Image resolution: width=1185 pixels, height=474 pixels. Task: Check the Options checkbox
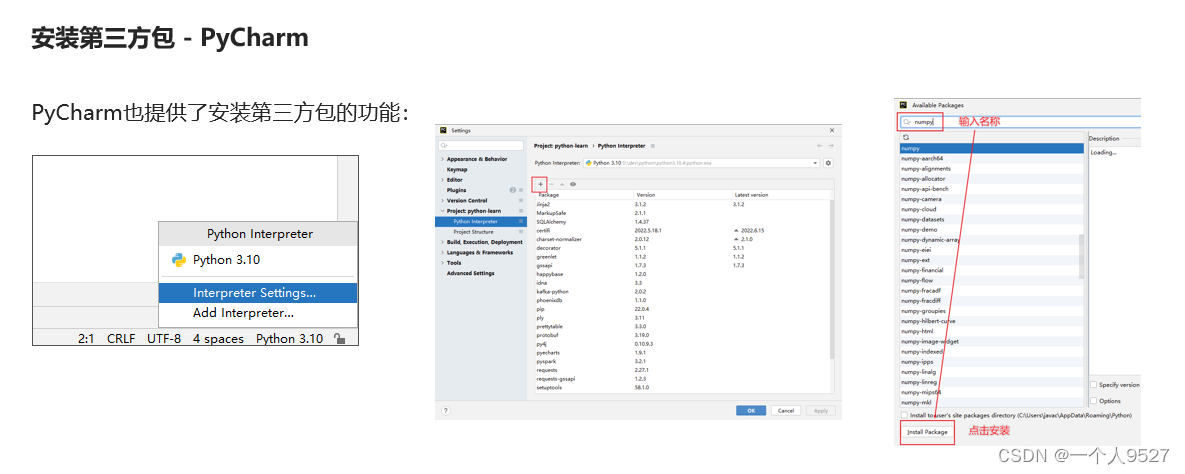pyautogui.click(x=1094, y=401)
